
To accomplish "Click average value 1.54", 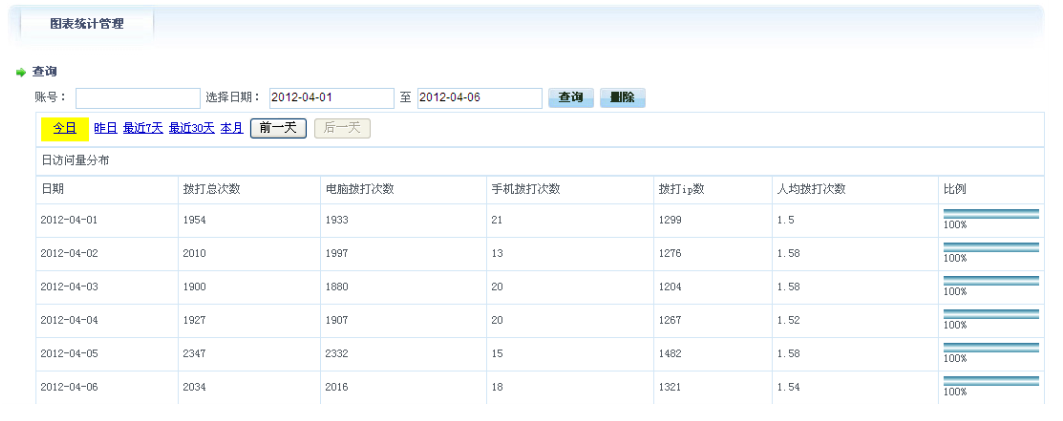I will 788,388.
